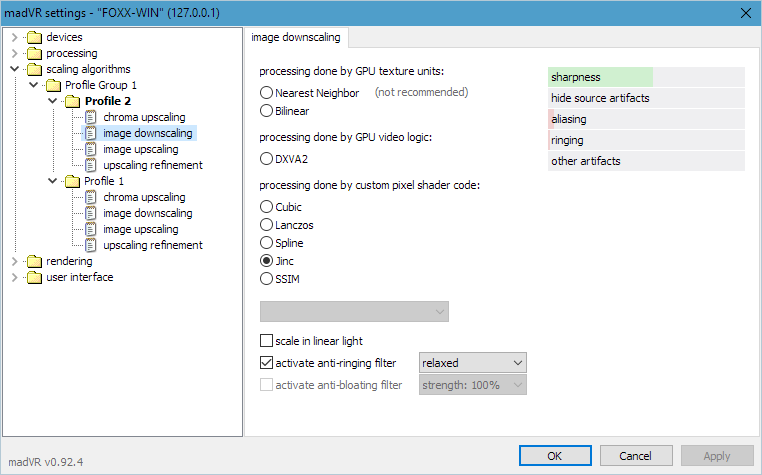Expand the rendering tree node
Screen dimensions: 762x475
point(15,262)
